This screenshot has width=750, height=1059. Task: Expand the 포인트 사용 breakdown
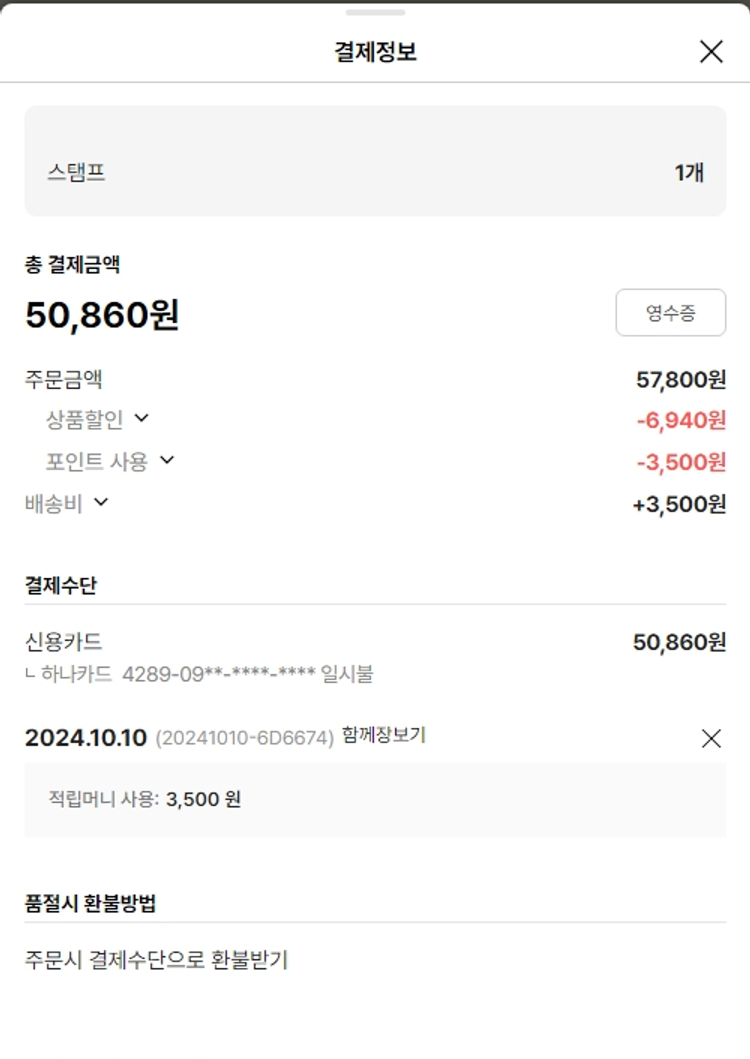click(167, 460)
